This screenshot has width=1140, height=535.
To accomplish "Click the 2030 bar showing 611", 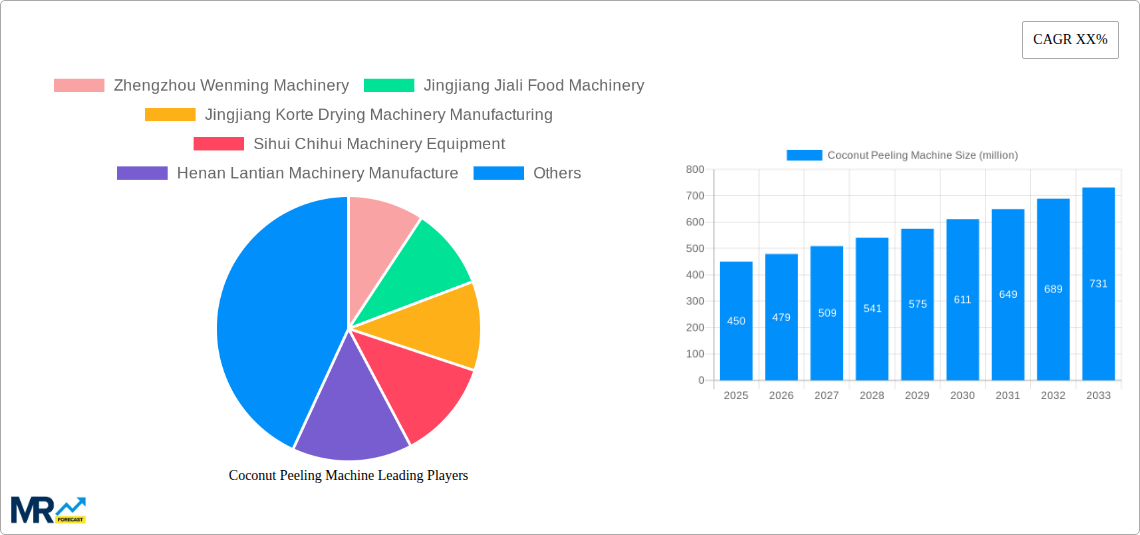I will [x=963, y=299].
